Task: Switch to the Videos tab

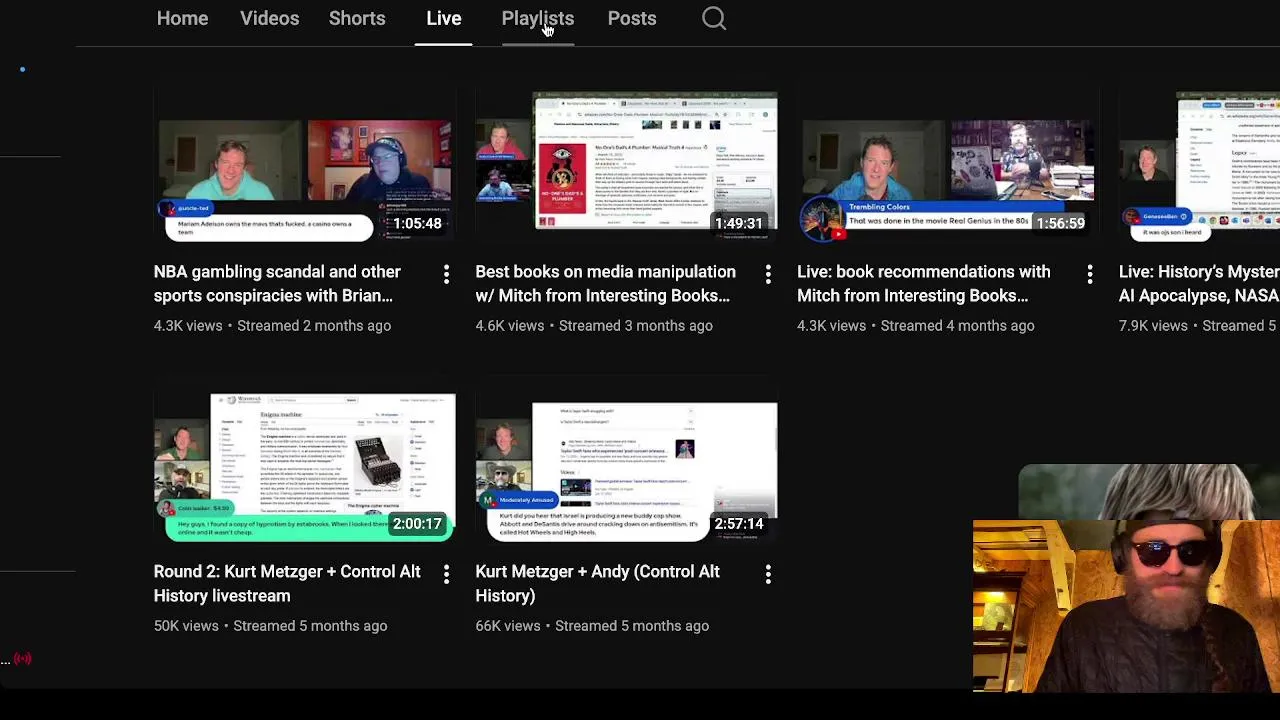Action: coord(269,18)
